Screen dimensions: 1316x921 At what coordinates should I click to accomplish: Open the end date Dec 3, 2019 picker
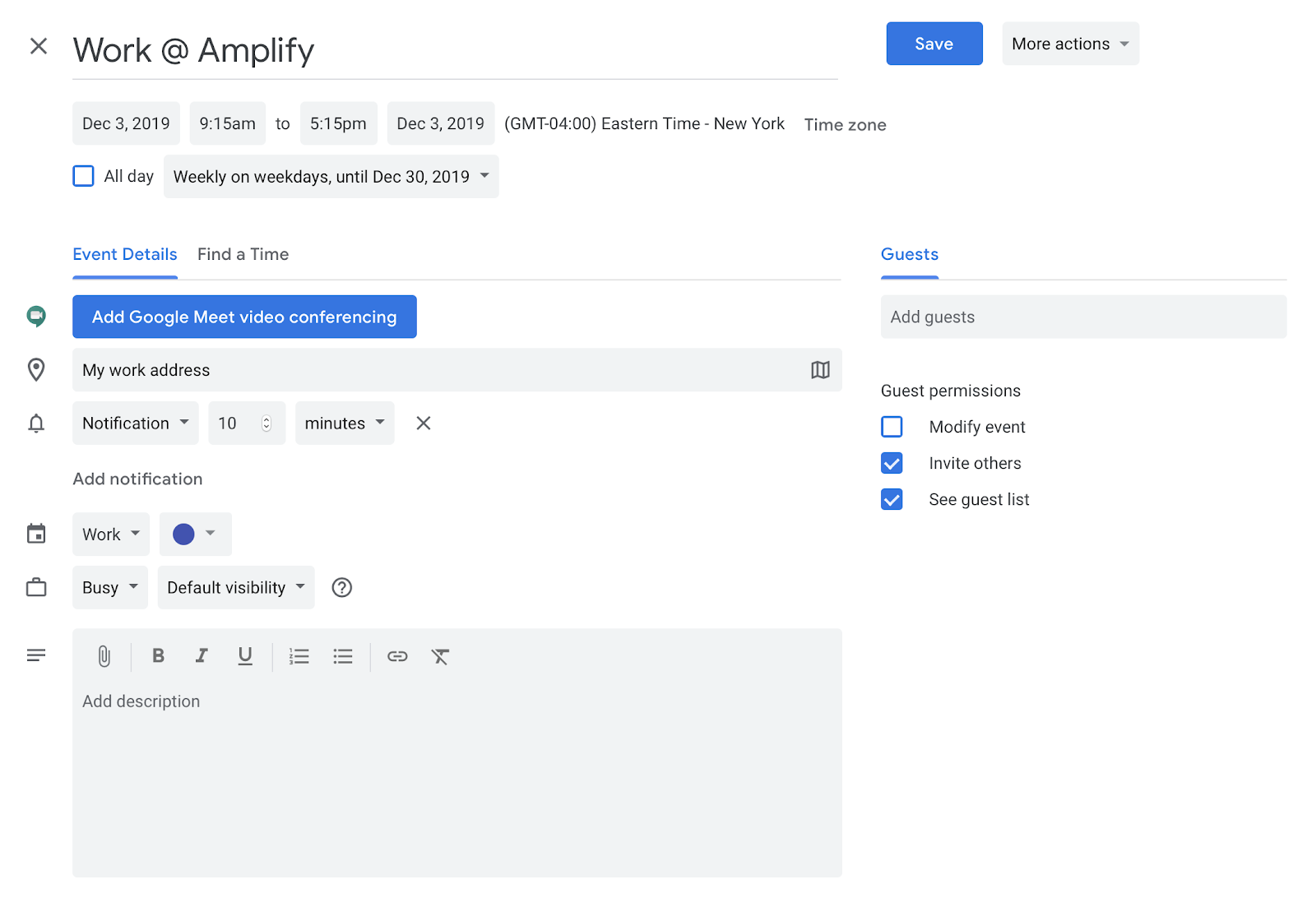pos(441,123)
